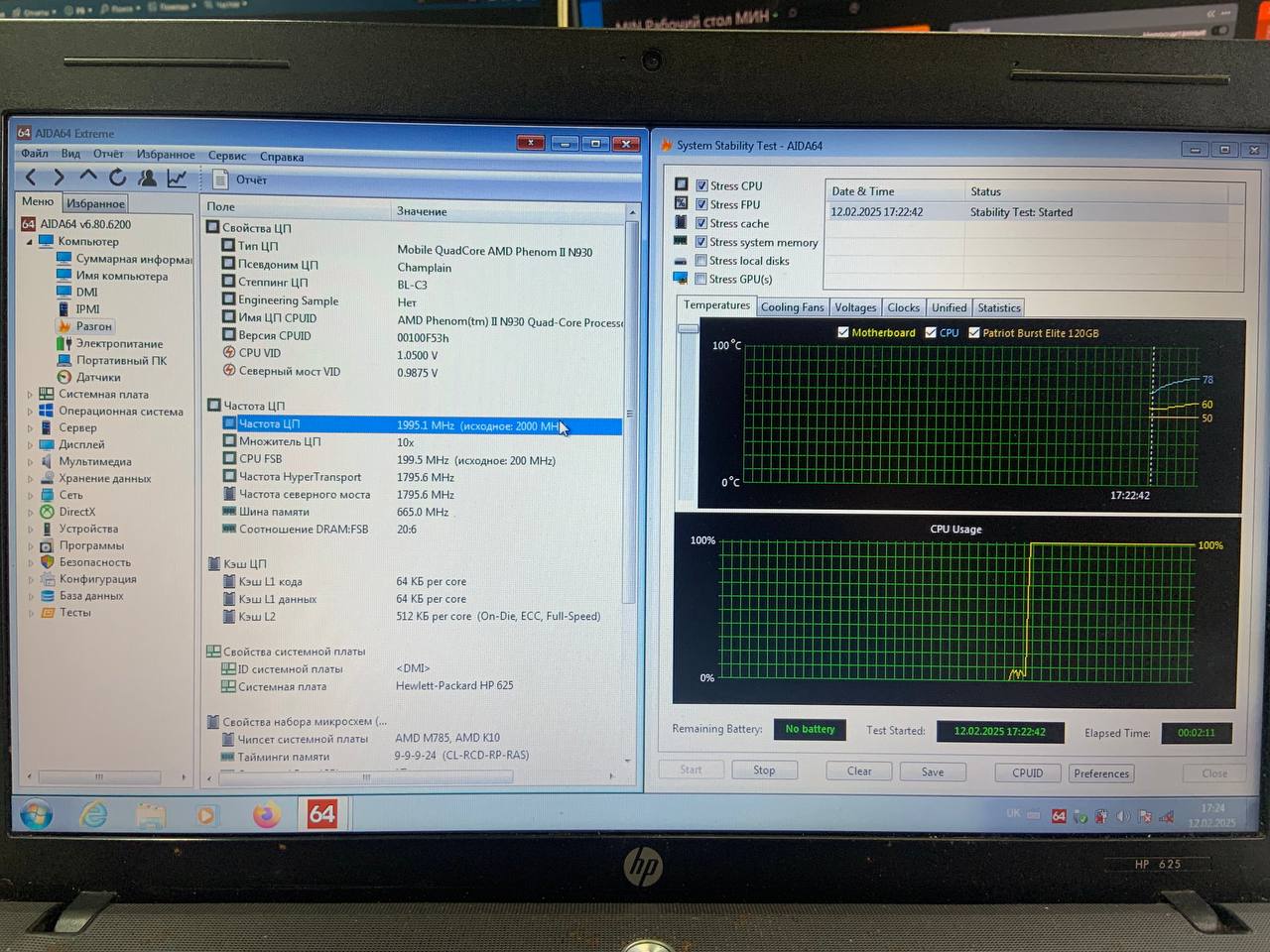Open the Вид menu
The image size is (1270, 952).
coord(70,154)
